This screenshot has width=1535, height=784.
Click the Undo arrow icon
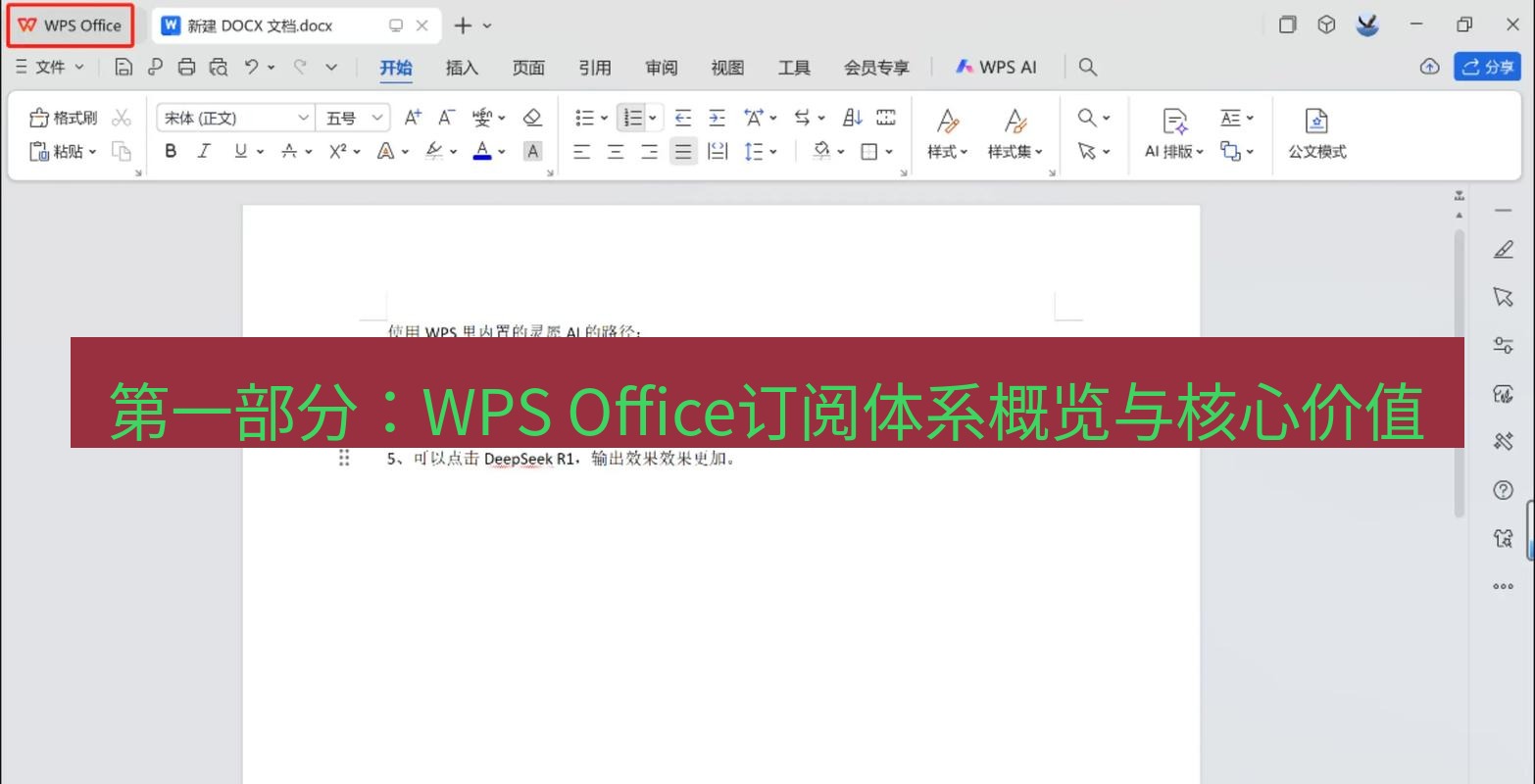[252, 67]
